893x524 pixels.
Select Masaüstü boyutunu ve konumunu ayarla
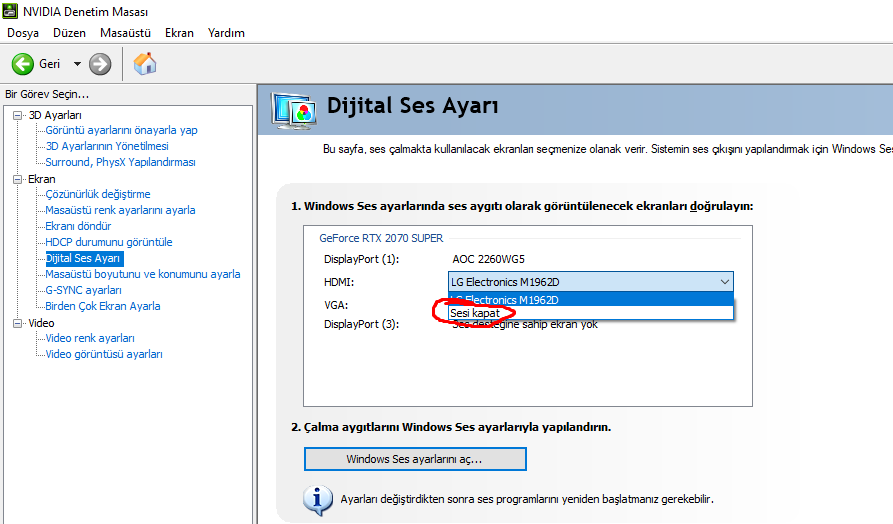[143, 274]
